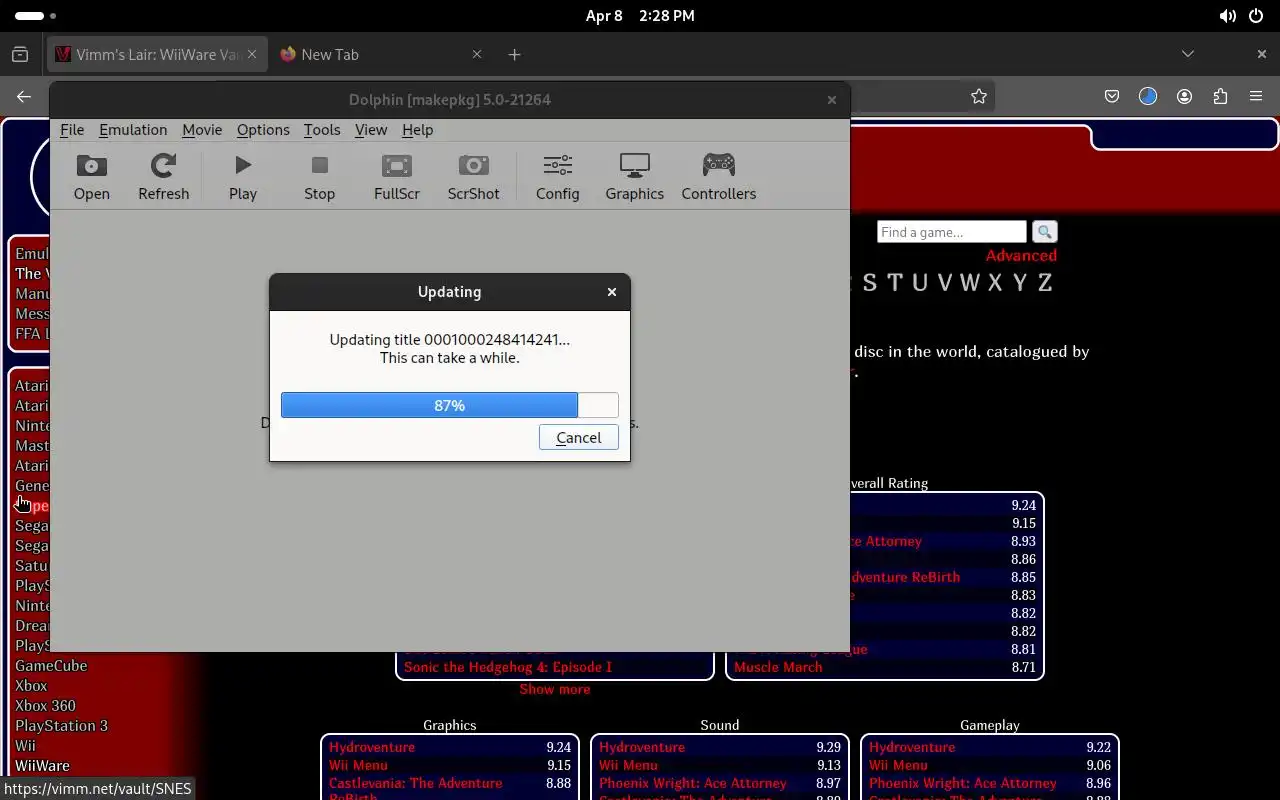This screenshot has height=800, width=1280.
Task: Open Config settings in Dolphin toolbar
Action: (x=558, y=177)
